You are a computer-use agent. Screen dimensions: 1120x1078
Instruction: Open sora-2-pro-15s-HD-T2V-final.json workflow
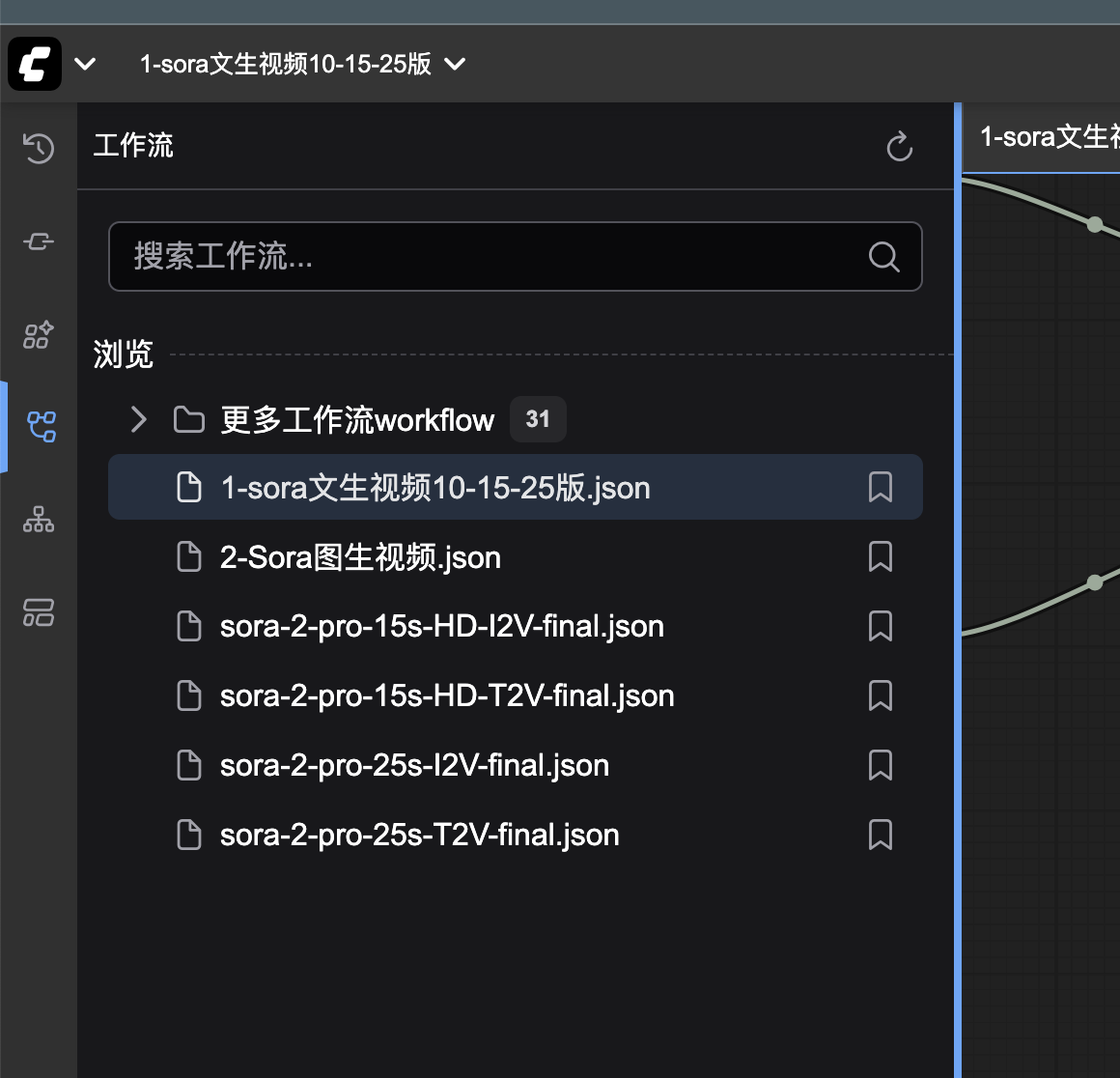point(446,695)
